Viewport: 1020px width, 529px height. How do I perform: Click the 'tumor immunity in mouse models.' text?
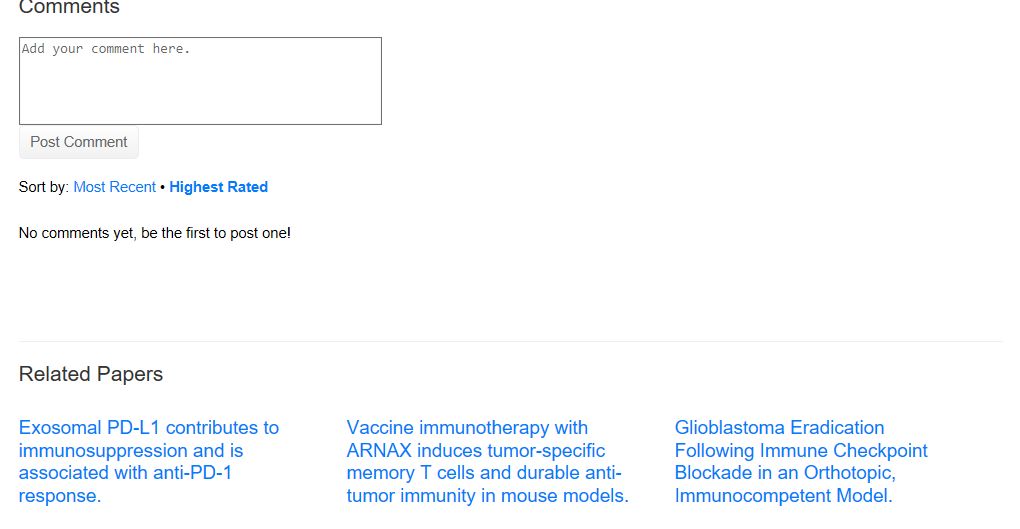coord(487,496)
